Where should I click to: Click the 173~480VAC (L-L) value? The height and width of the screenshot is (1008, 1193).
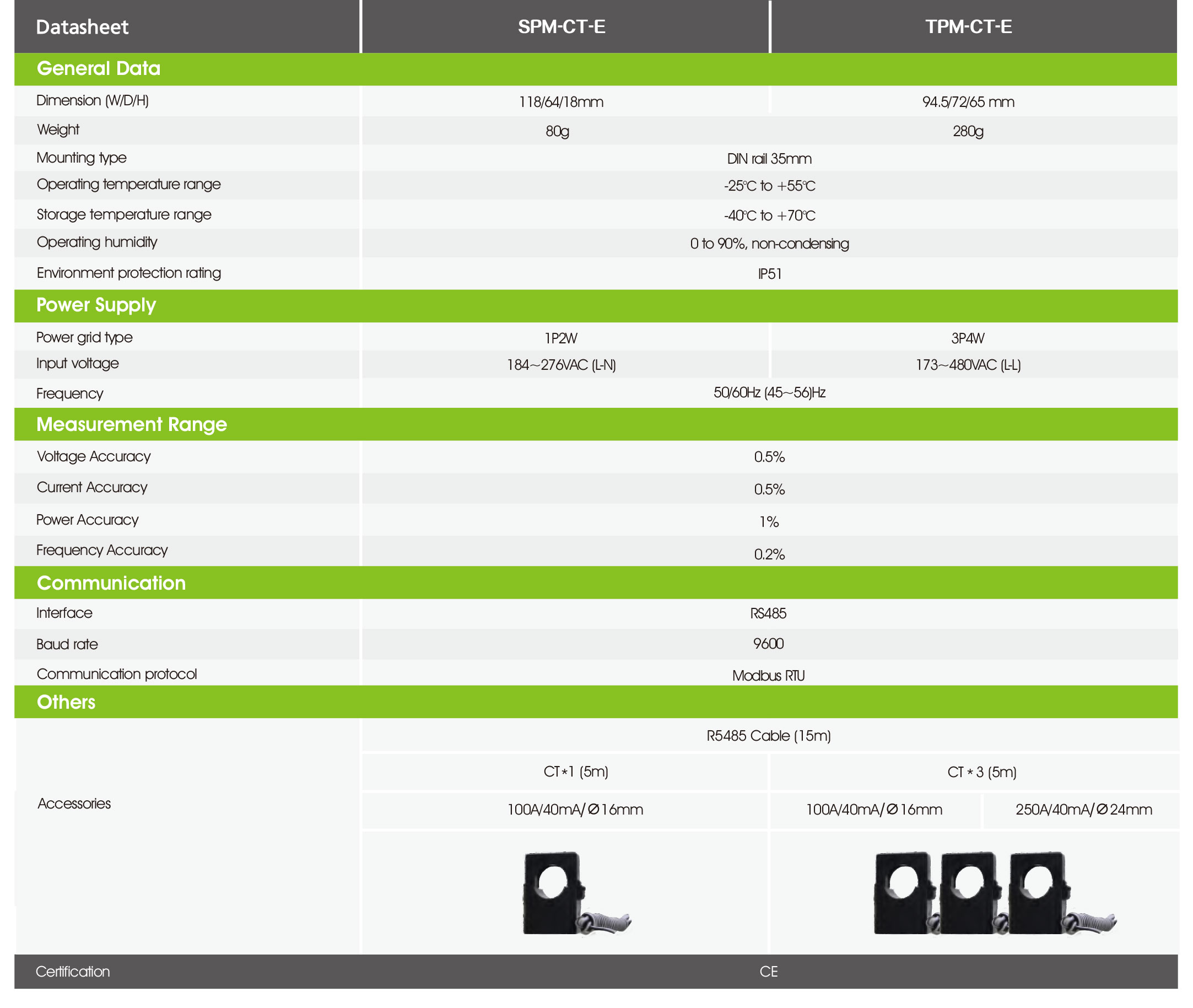(968, 365)
